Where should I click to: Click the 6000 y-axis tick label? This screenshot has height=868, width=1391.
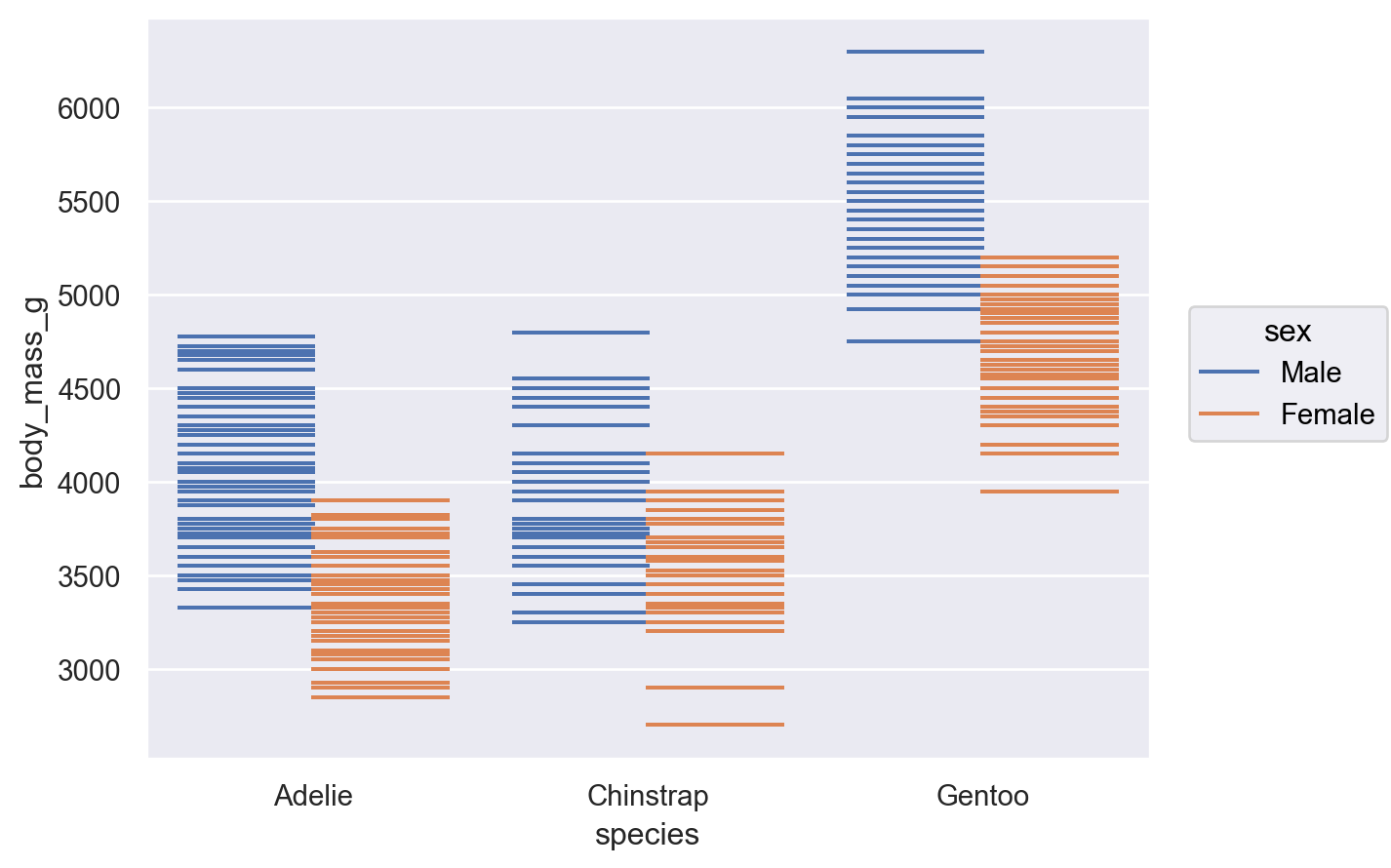click(89, 108)
